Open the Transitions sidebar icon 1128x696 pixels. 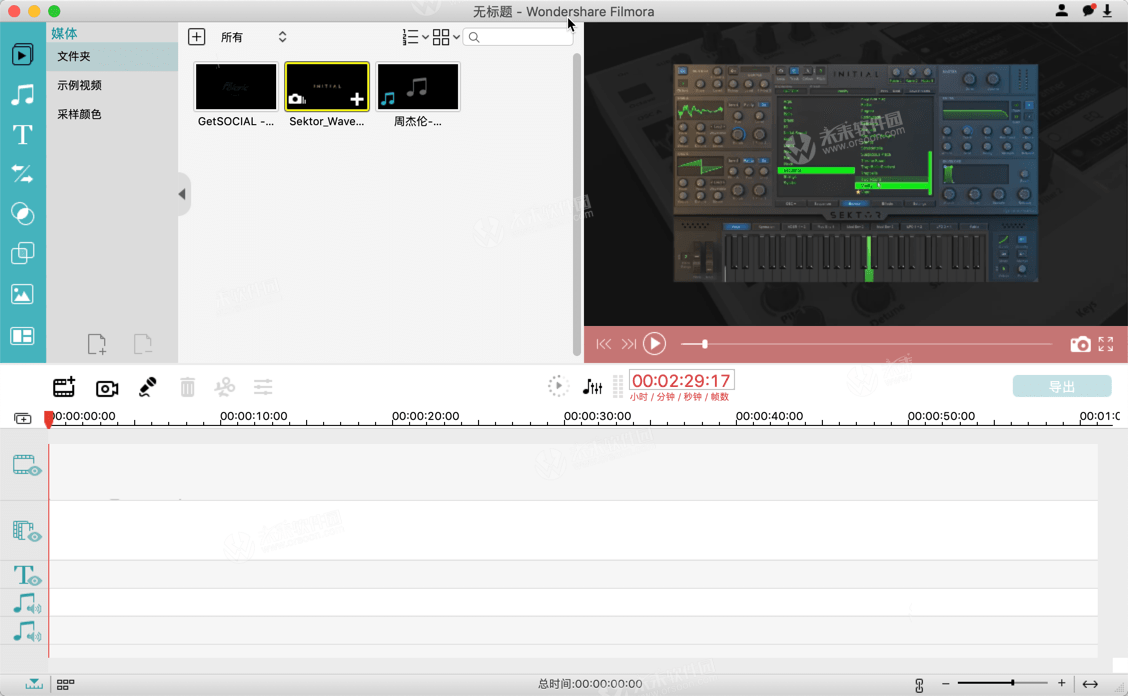click(x=22, y=173)
